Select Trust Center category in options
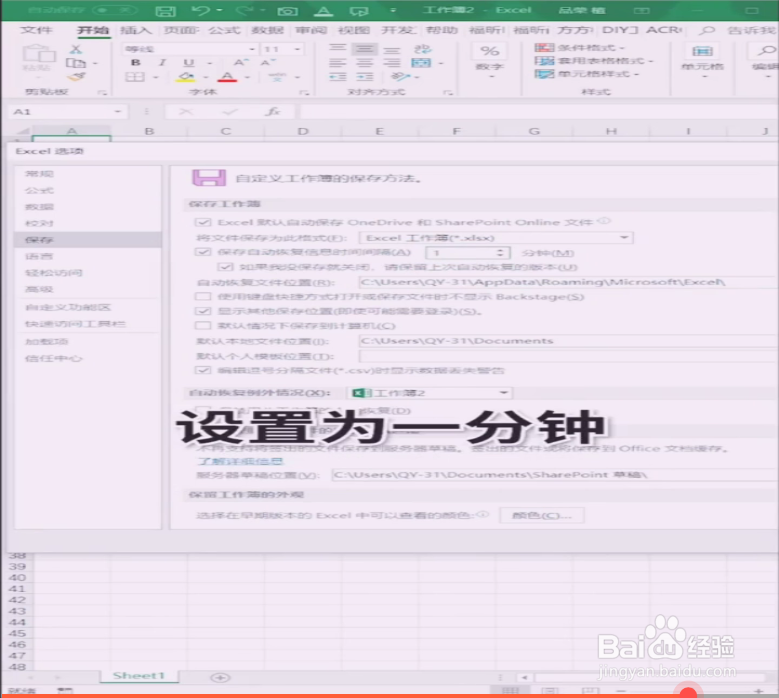The image size is (779, 698). click(x=87, y=358)
